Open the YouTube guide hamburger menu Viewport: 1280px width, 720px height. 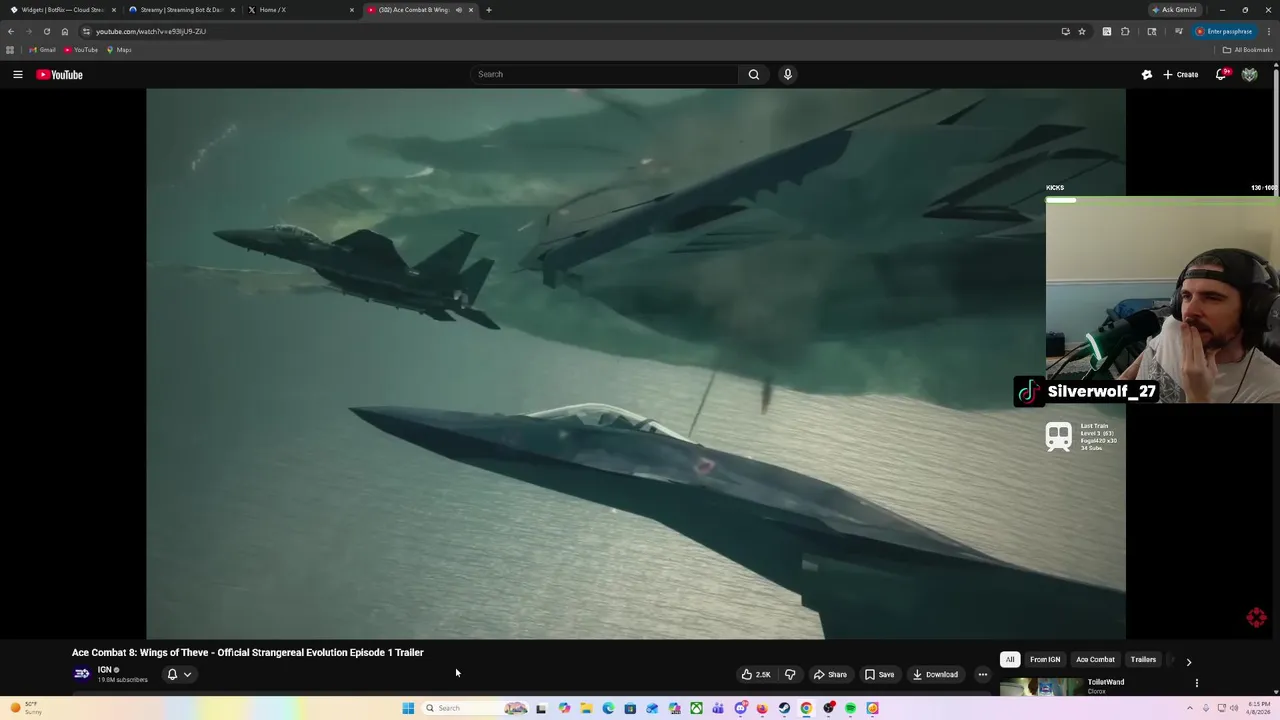(18, 74)
